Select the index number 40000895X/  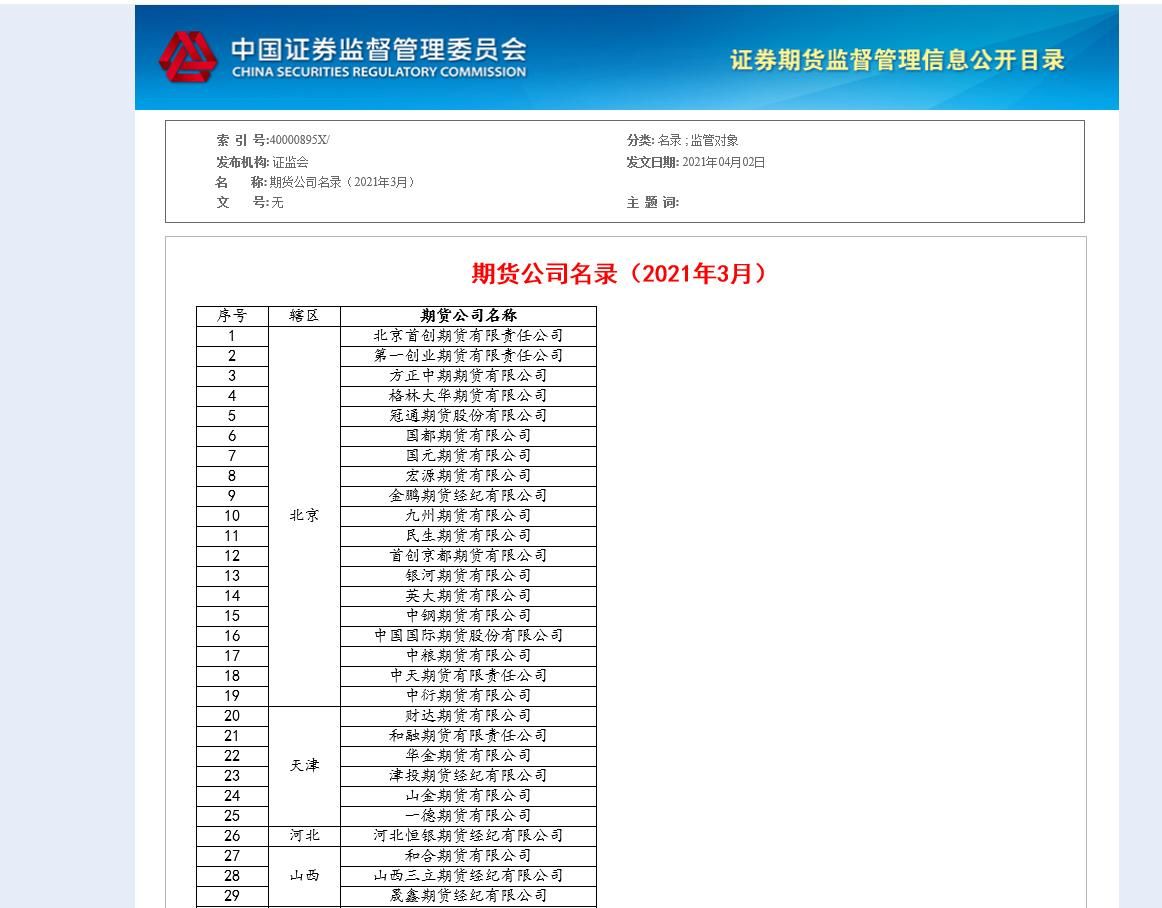coord(299,140)
